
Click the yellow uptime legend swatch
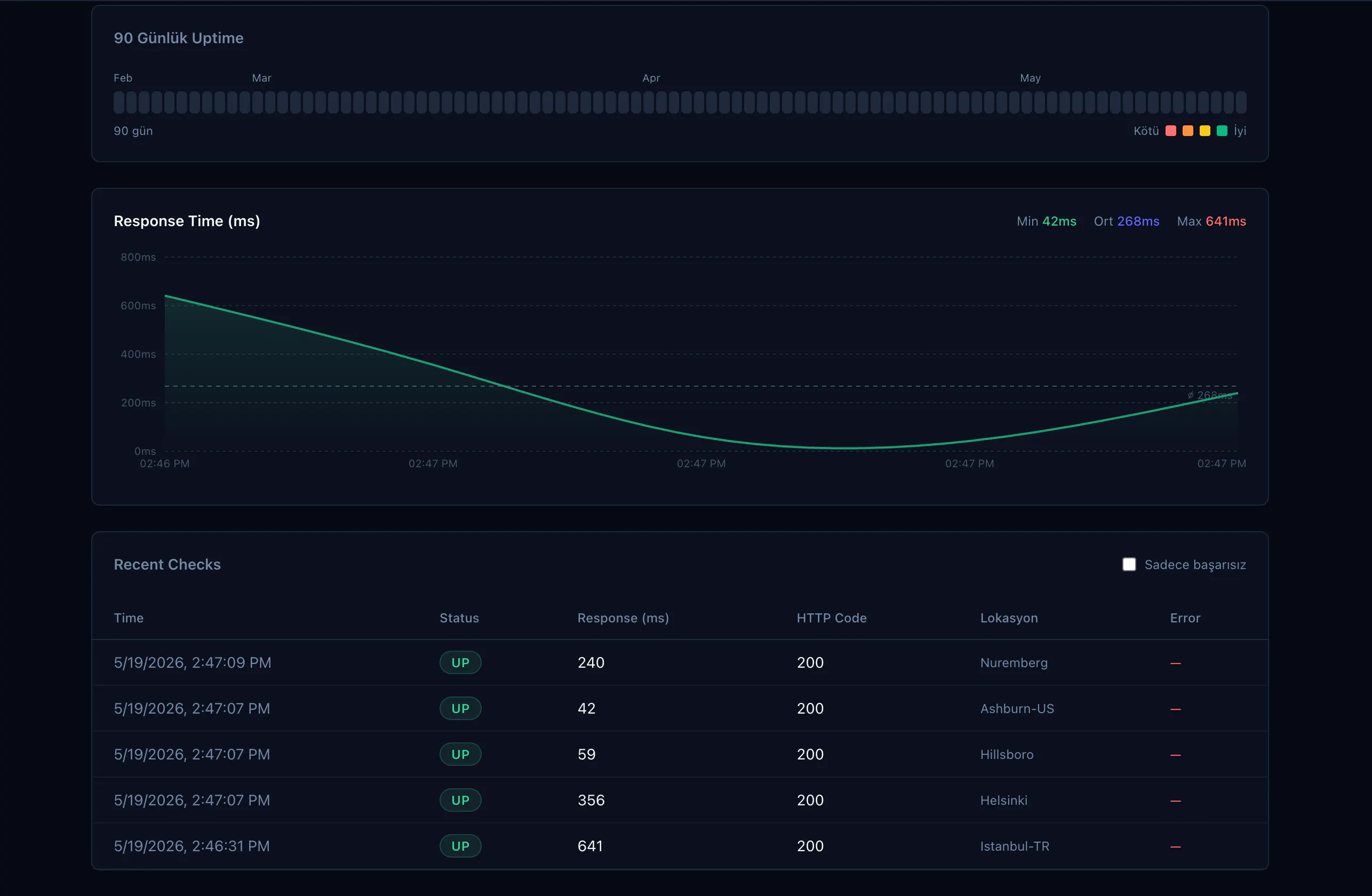tap(1205, 131)
